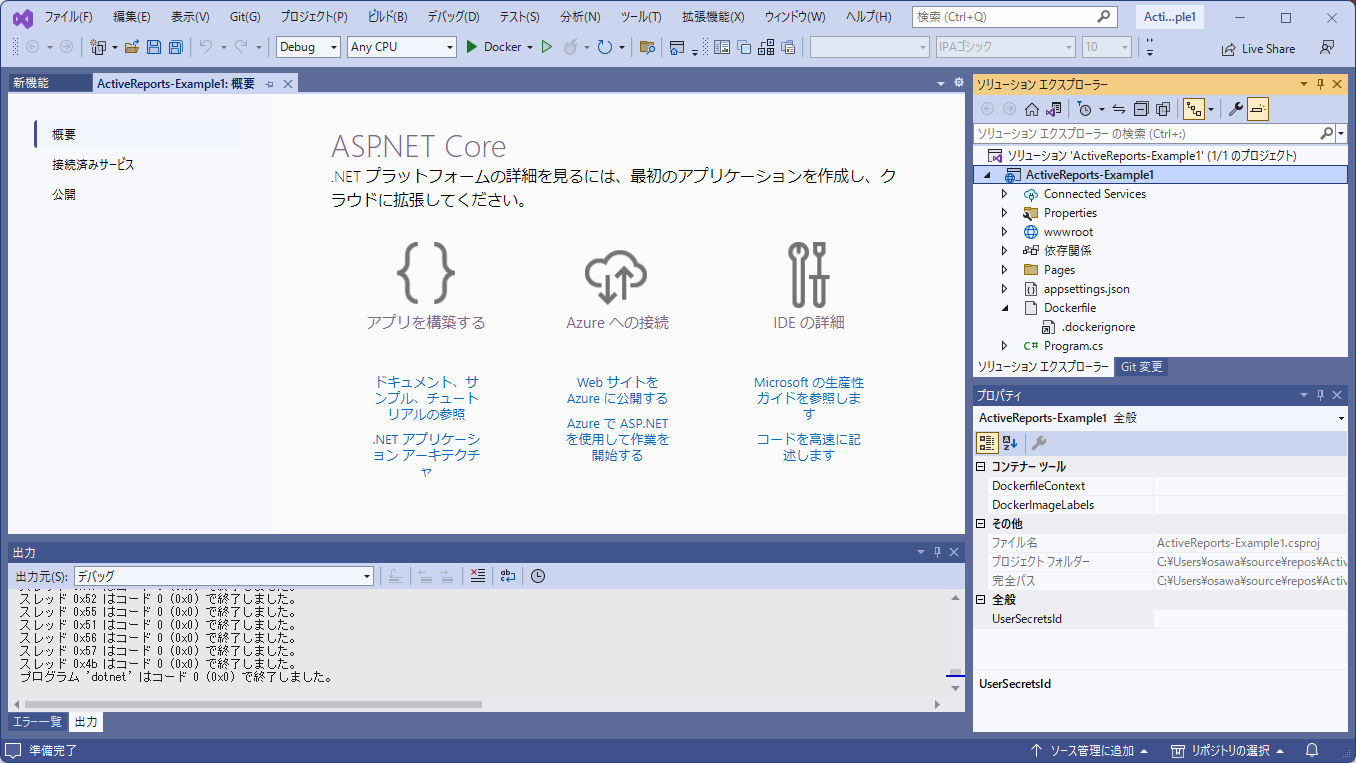The image size is (1356, 763).
Task: Click the clock timestamp icon in Output toolbar
Action: [x=538, y=576]
